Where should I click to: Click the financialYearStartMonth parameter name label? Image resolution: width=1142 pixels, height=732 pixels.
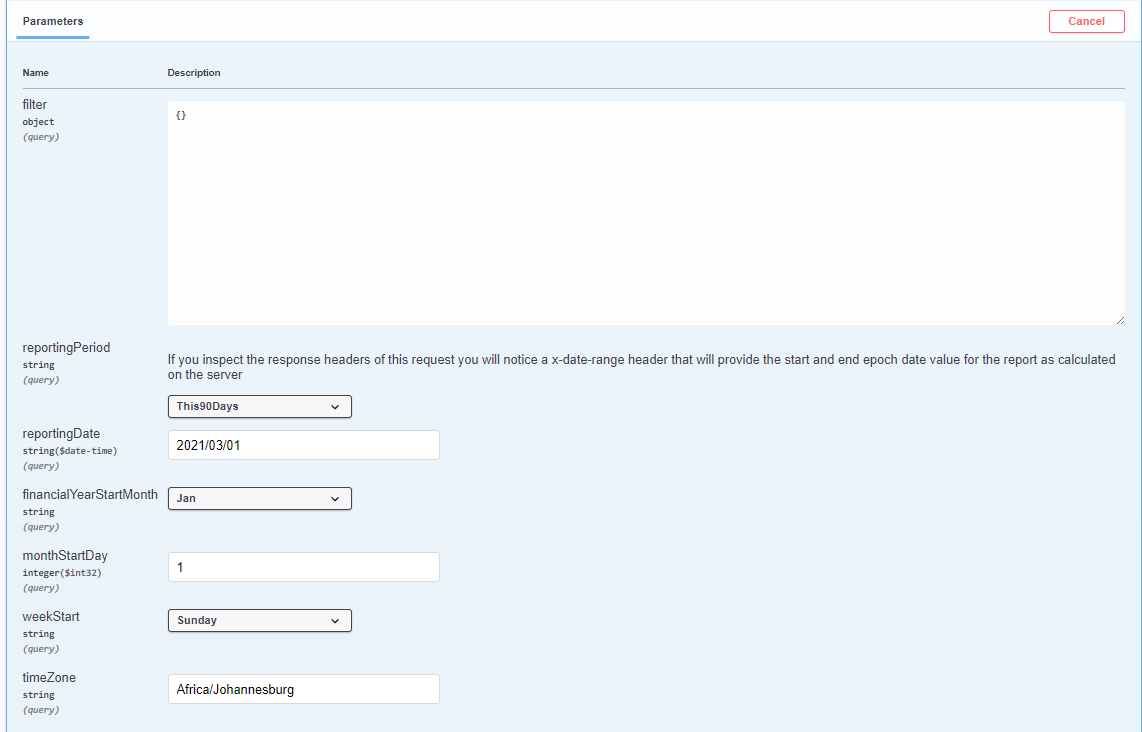90,495
